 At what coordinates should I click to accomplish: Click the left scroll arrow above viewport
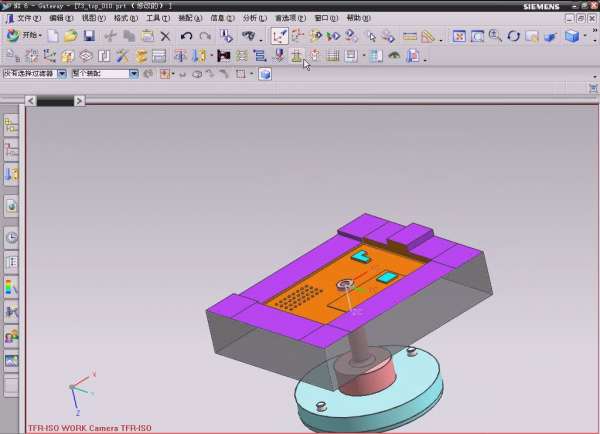(x=30, y=100)
